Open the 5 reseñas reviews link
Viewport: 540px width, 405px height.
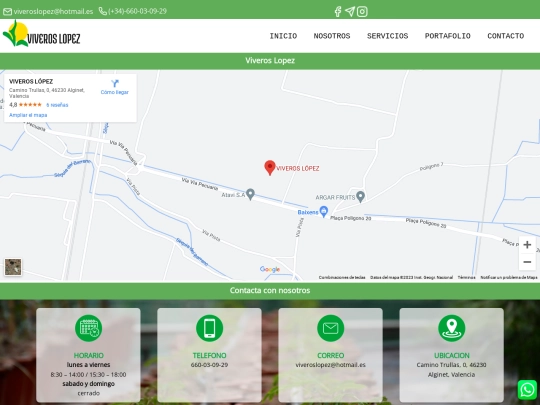click(57, 105)
